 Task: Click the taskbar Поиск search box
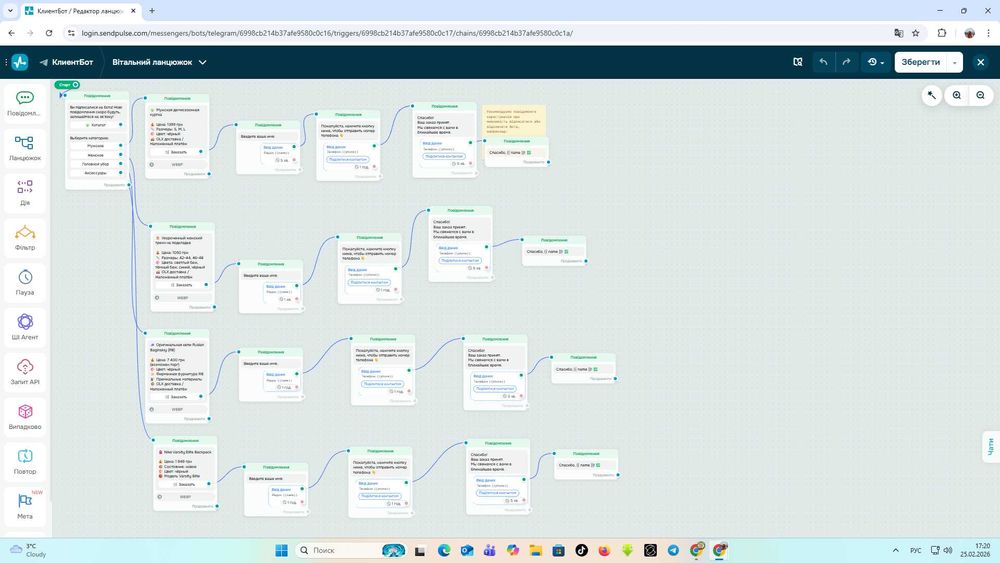point(351,550)
